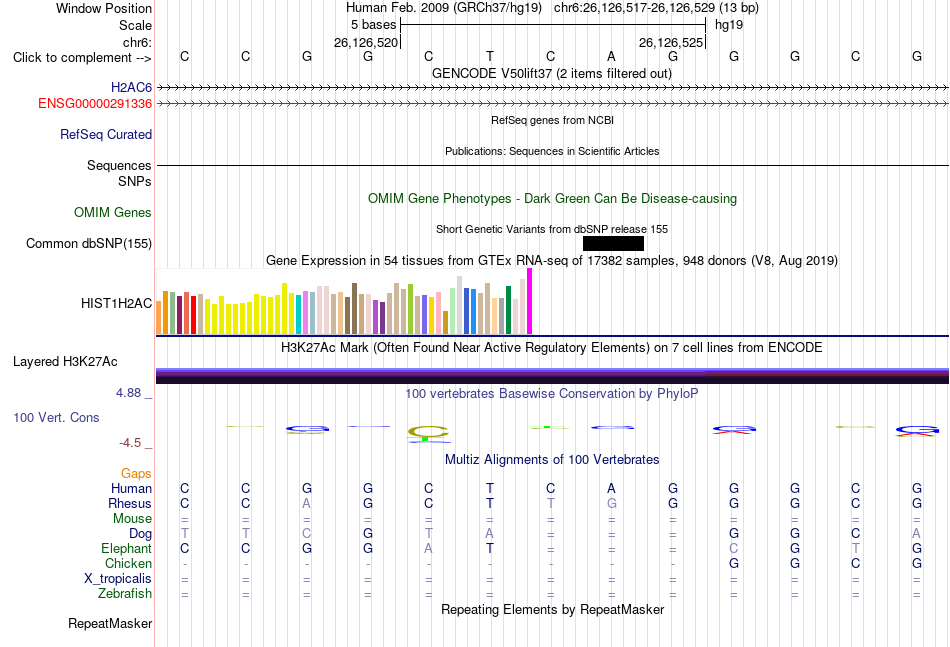Click 'Repeating Elements by RepeatMasker' title

click(553, 609)
